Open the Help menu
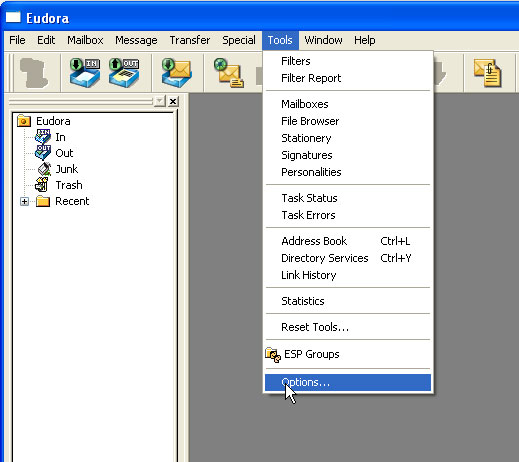The image size is (519, 462). tap(365, 40)
